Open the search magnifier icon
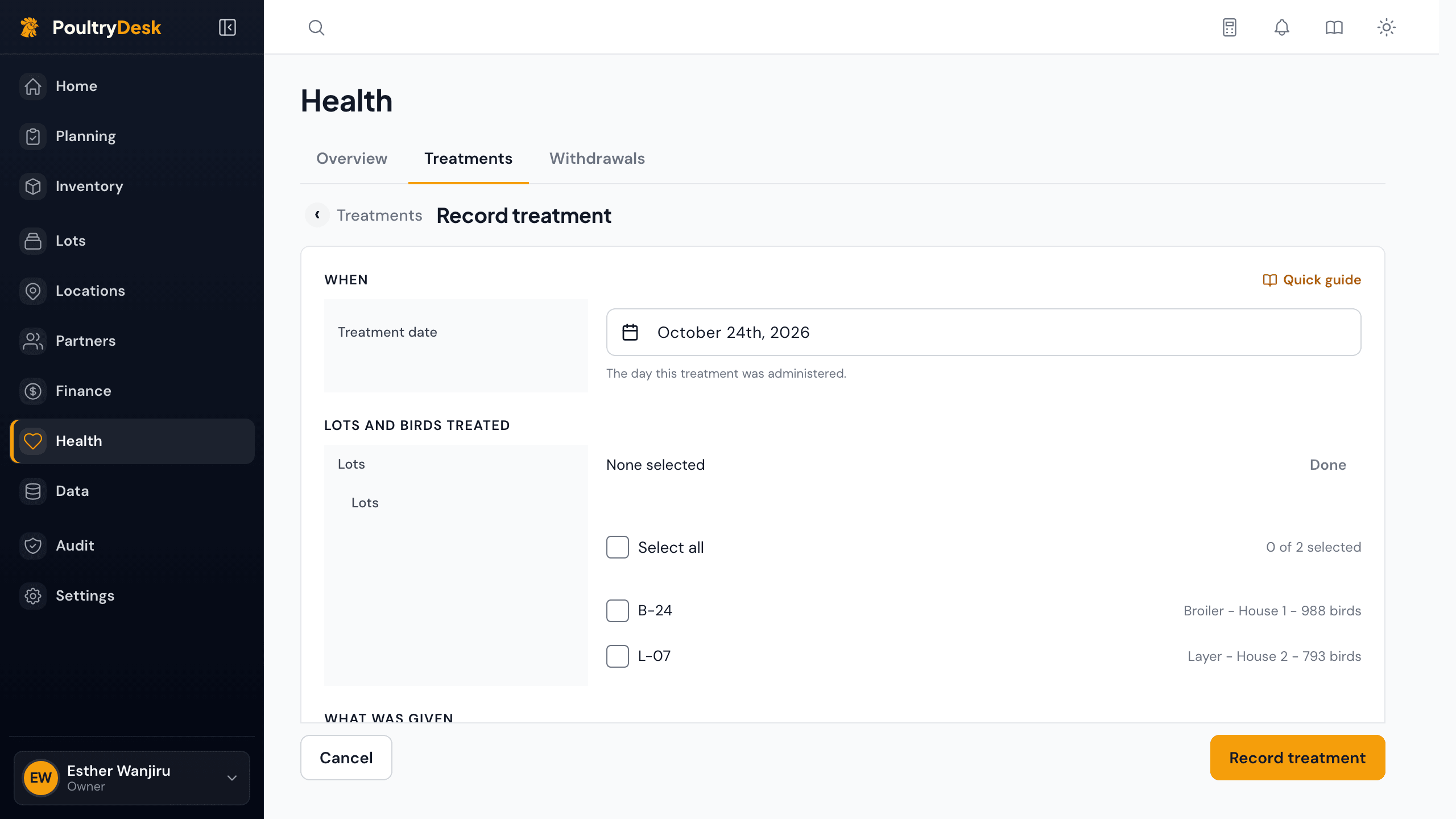This screenshot has height=819, width=1456. tap(316, 27)
